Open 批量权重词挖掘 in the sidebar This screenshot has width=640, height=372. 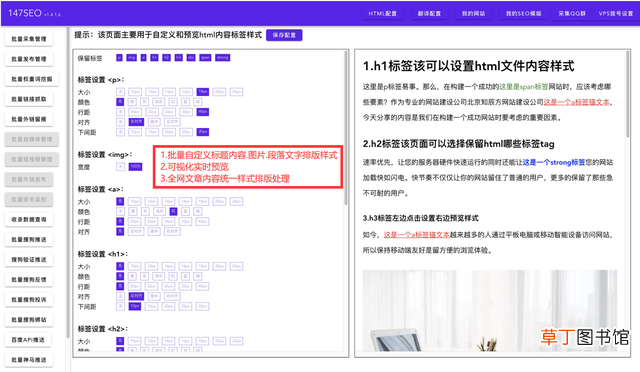tap(32, 79)
